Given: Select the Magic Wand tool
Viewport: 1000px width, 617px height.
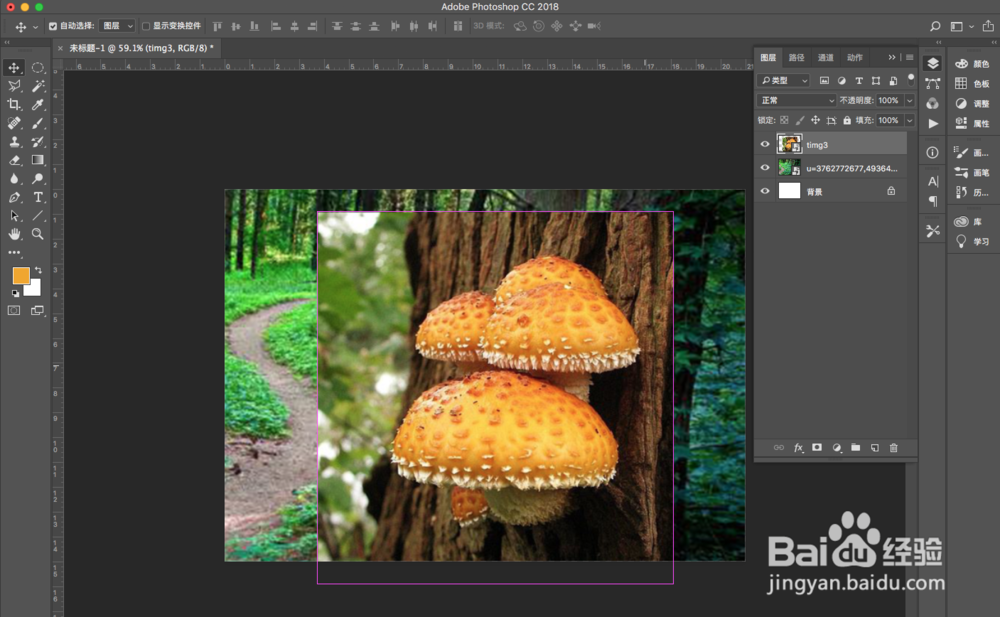Looking at the screenshot, I should 38,86.
